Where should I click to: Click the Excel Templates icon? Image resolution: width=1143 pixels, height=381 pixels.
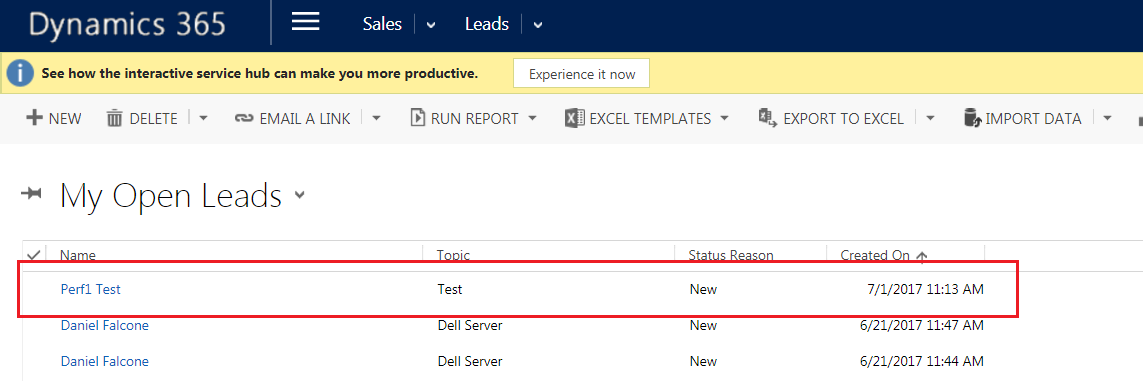(x=574, y=118)
